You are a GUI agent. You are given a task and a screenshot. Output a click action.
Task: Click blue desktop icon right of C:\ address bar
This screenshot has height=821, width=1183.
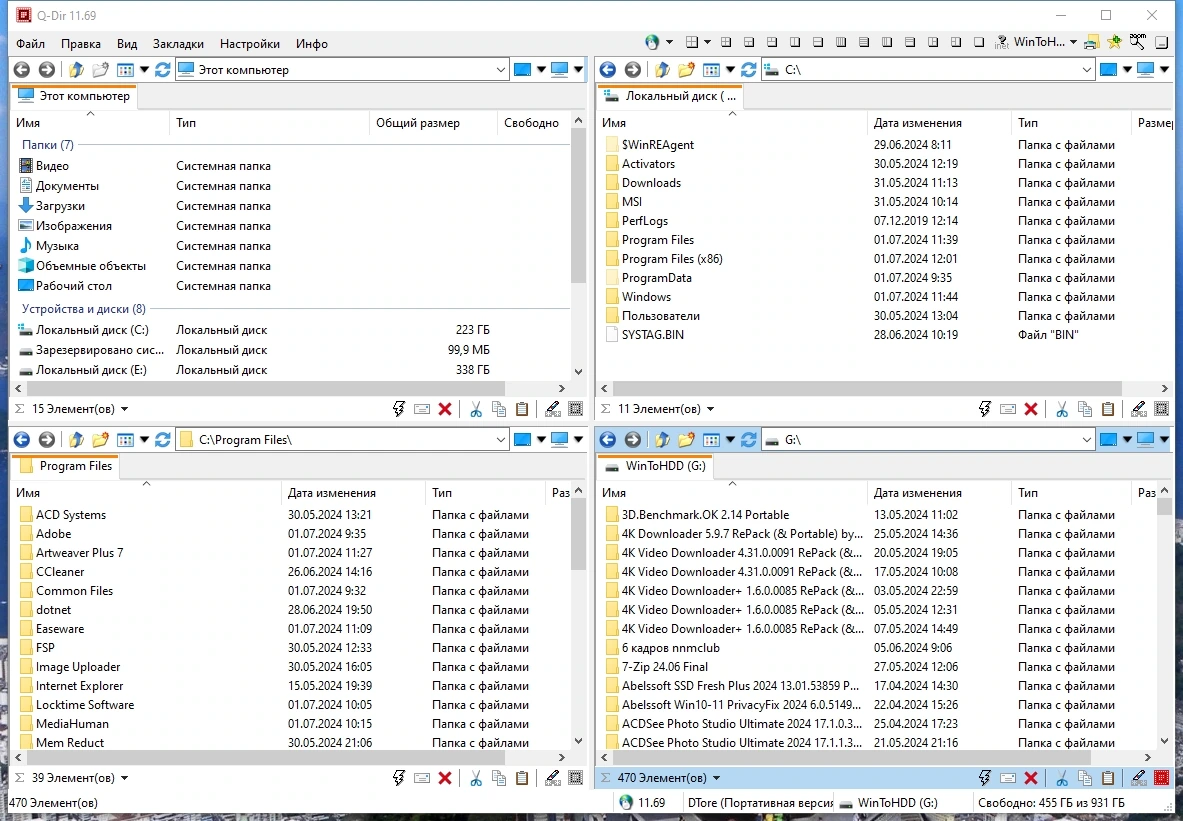point(1108,69)
